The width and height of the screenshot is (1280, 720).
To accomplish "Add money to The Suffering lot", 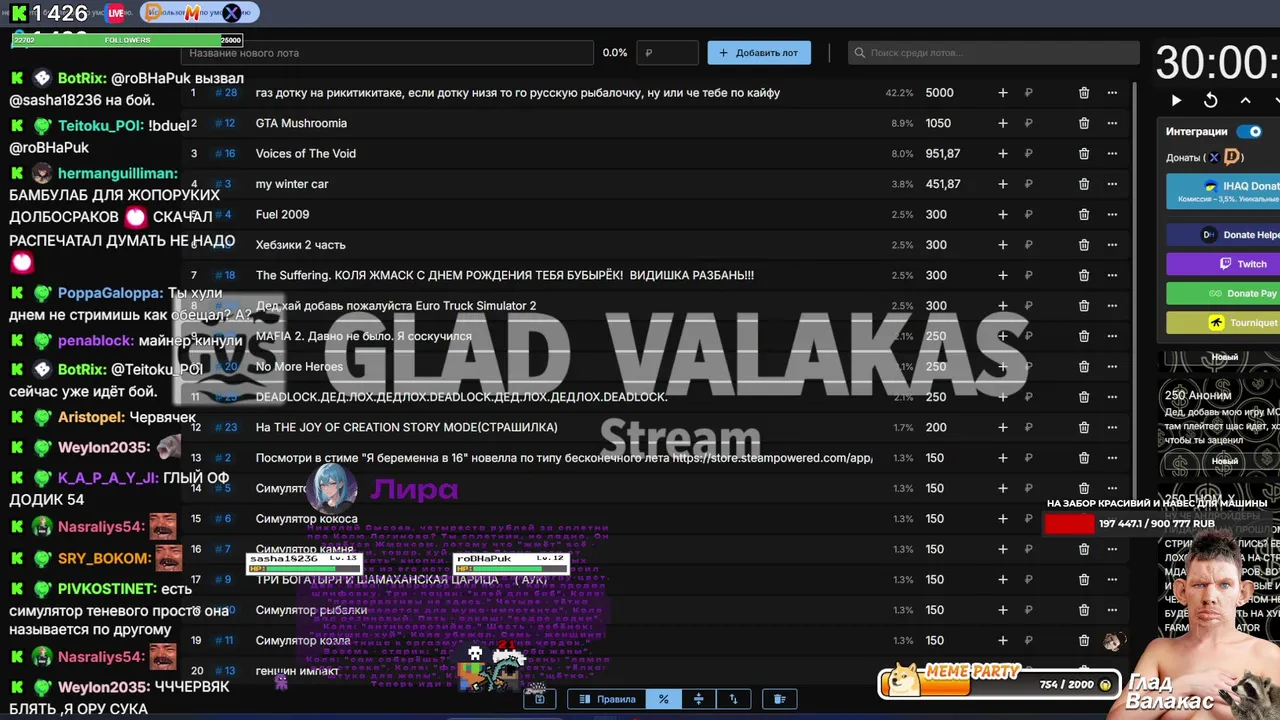I will point(1003,276).
